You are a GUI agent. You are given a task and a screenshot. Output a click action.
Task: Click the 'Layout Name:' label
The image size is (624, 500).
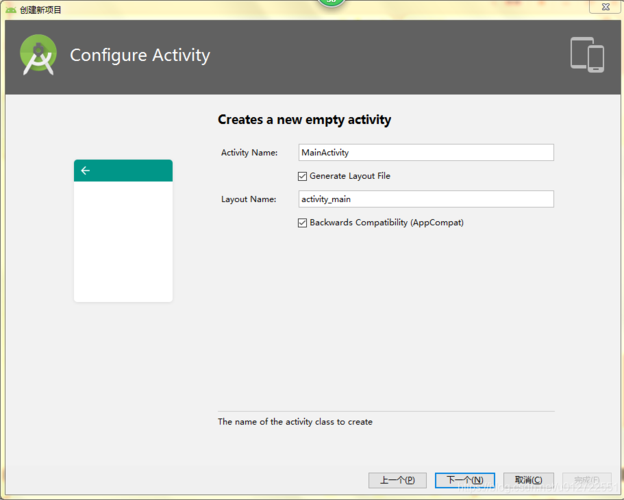point(249,199)
